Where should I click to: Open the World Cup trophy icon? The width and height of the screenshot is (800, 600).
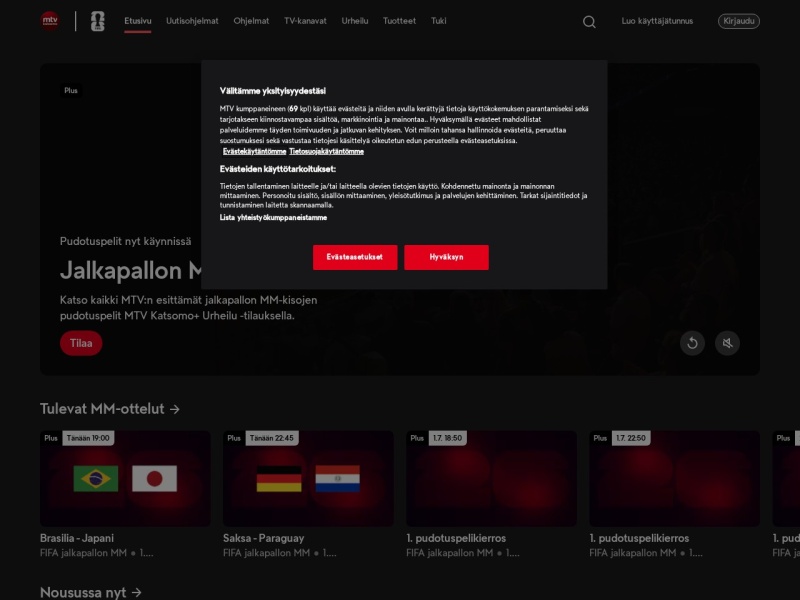[x=97, y=21]
